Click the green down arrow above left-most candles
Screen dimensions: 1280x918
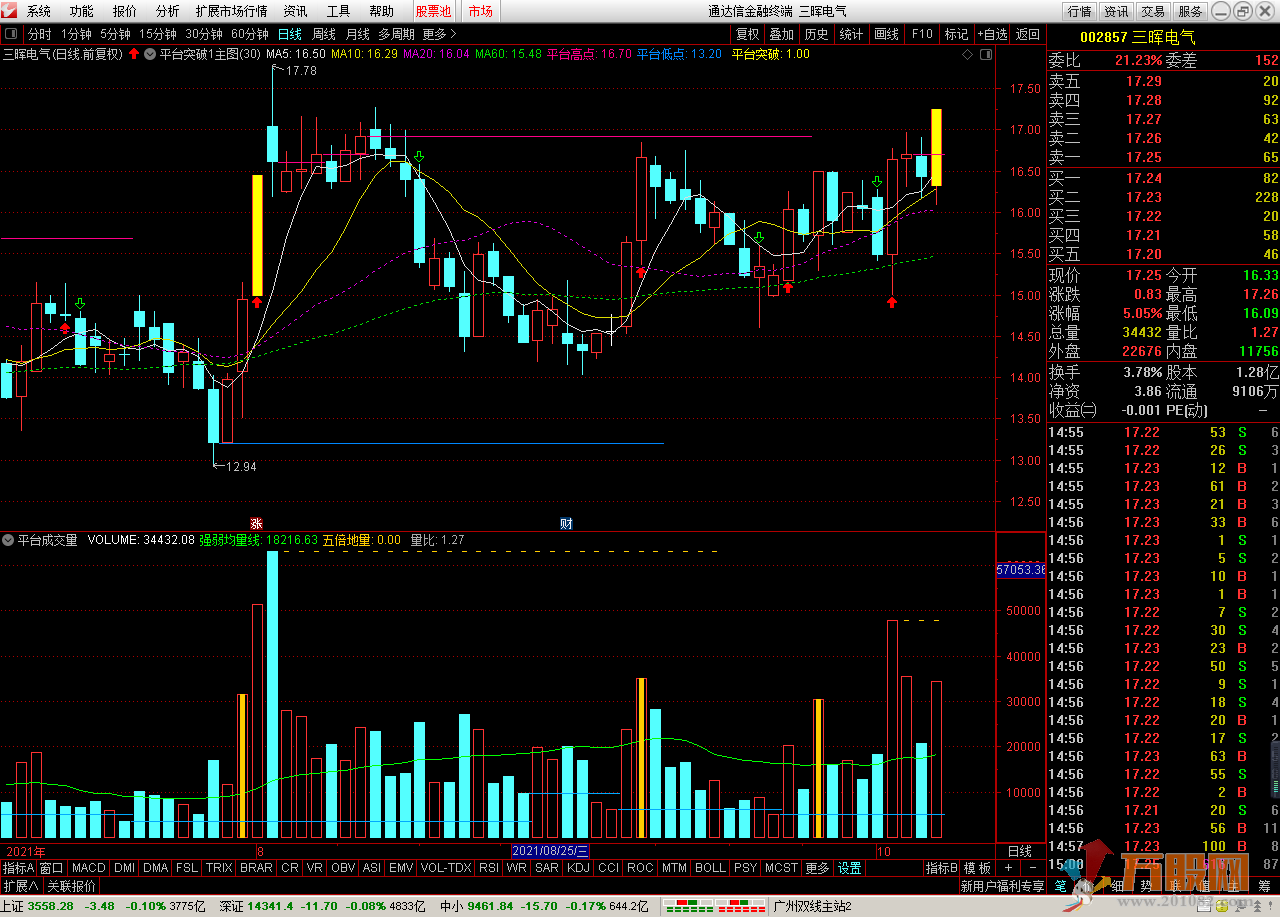point(80,303)
